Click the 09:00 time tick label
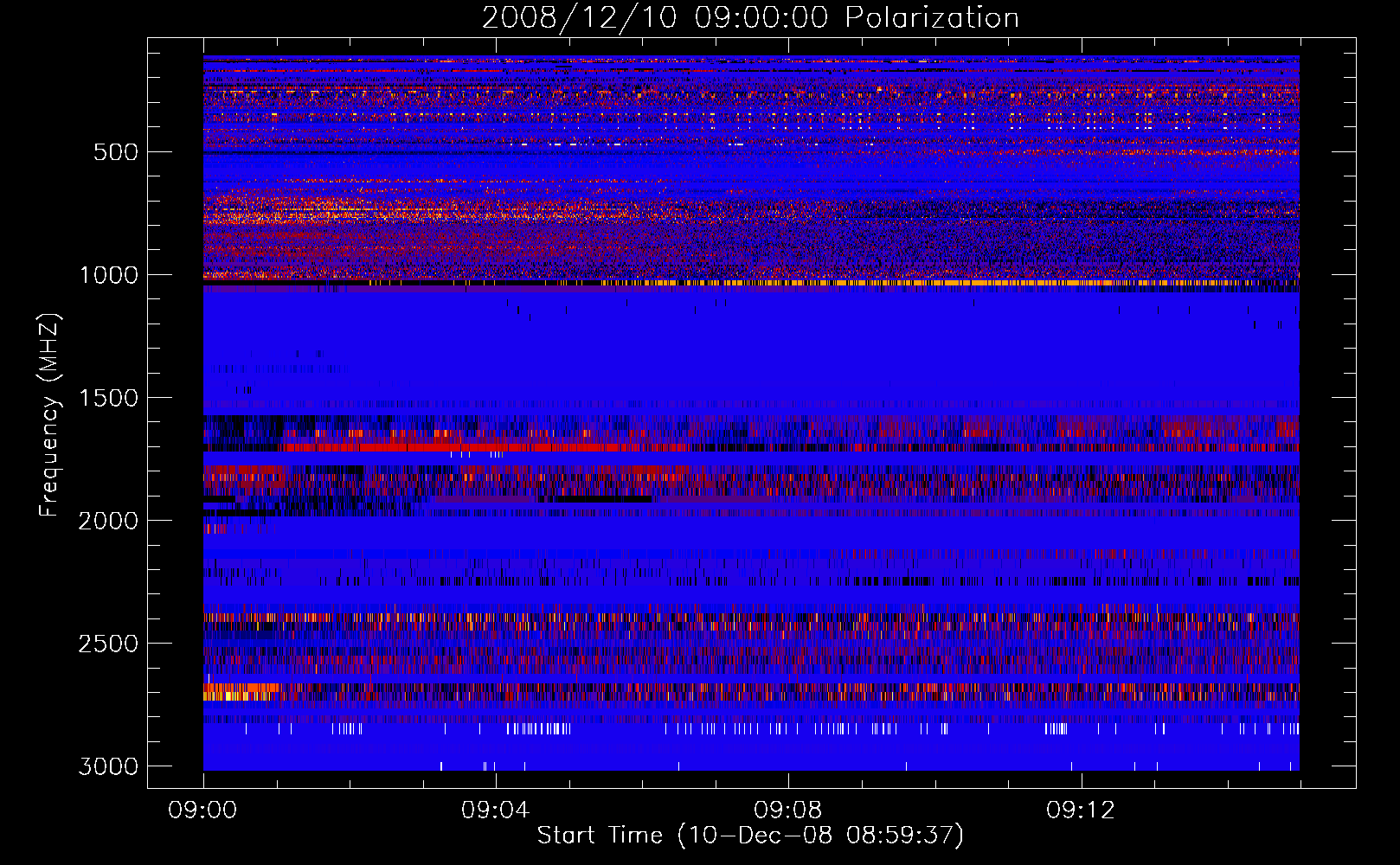Viewport: 1400px width, 865px height. point(203,811)
